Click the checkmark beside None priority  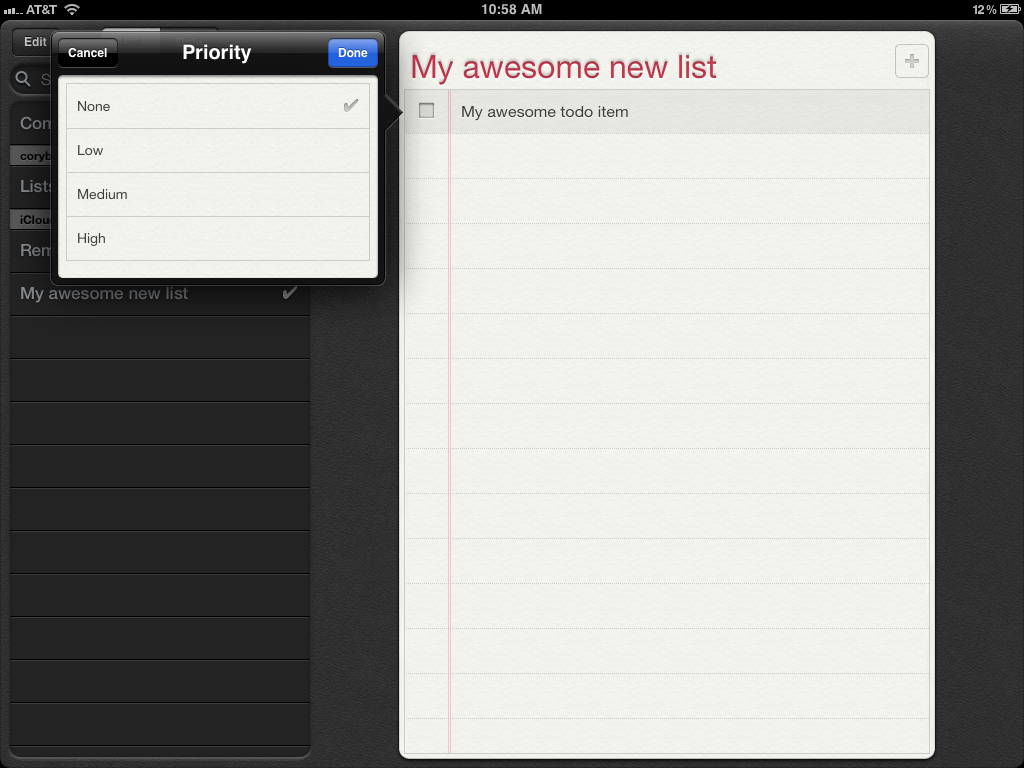(350, 106)
